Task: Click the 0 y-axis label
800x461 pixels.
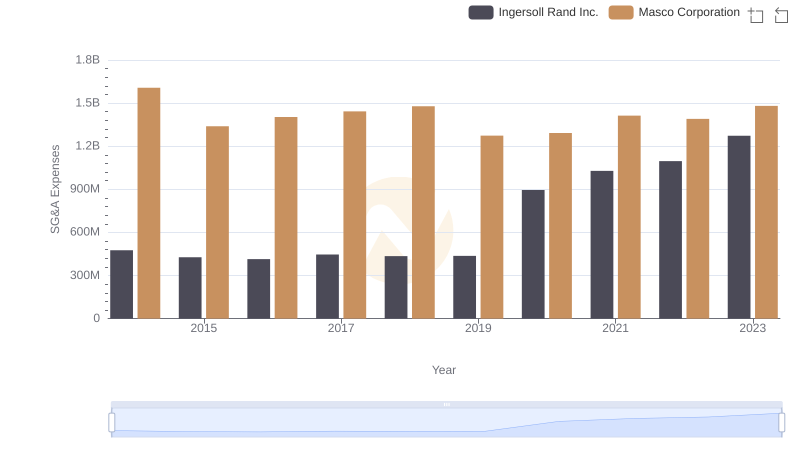Action: tap(96, 318)
